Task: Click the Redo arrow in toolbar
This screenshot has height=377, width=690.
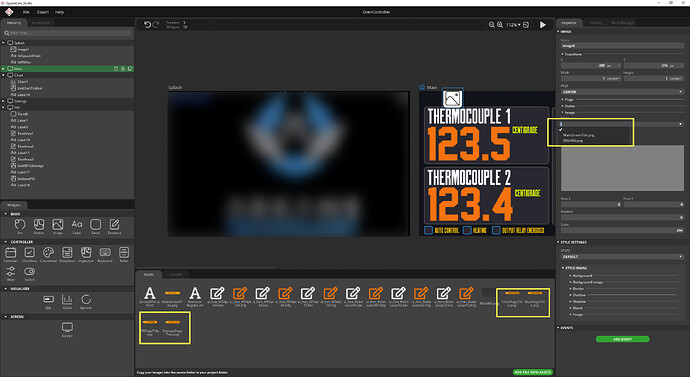Action: point(155,25)
